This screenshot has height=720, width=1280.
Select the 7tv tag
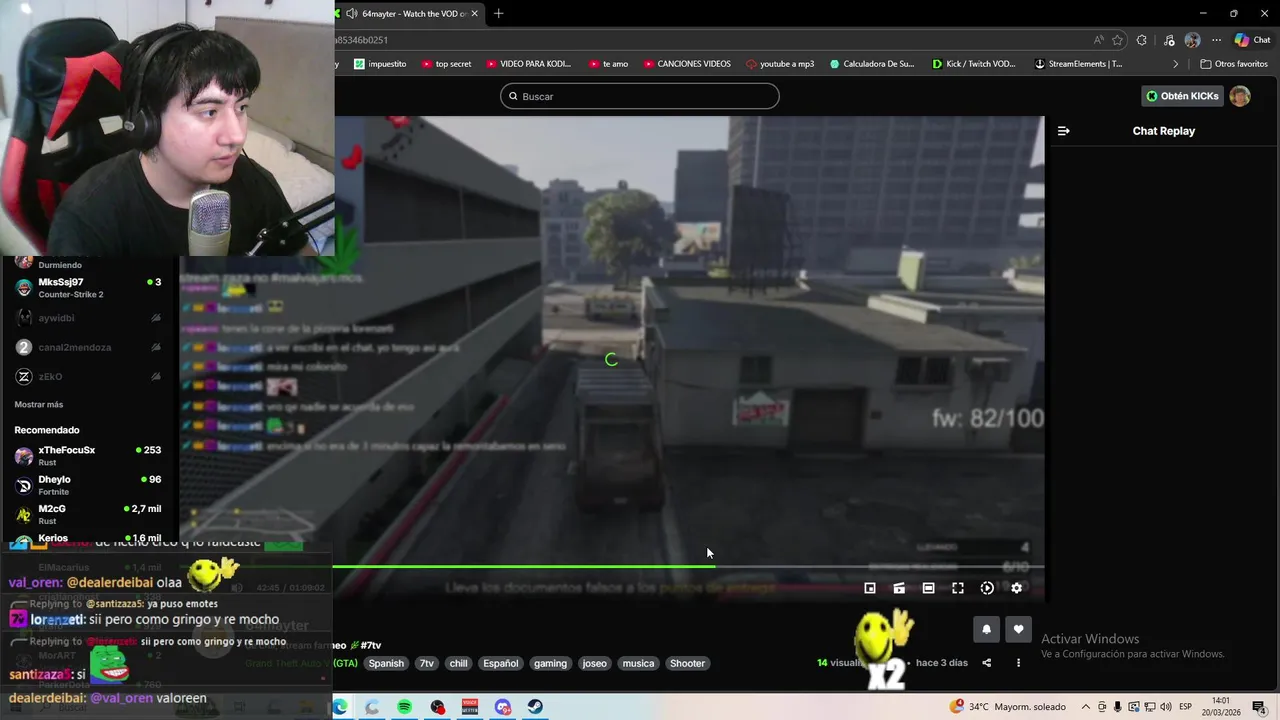[427, 663]
